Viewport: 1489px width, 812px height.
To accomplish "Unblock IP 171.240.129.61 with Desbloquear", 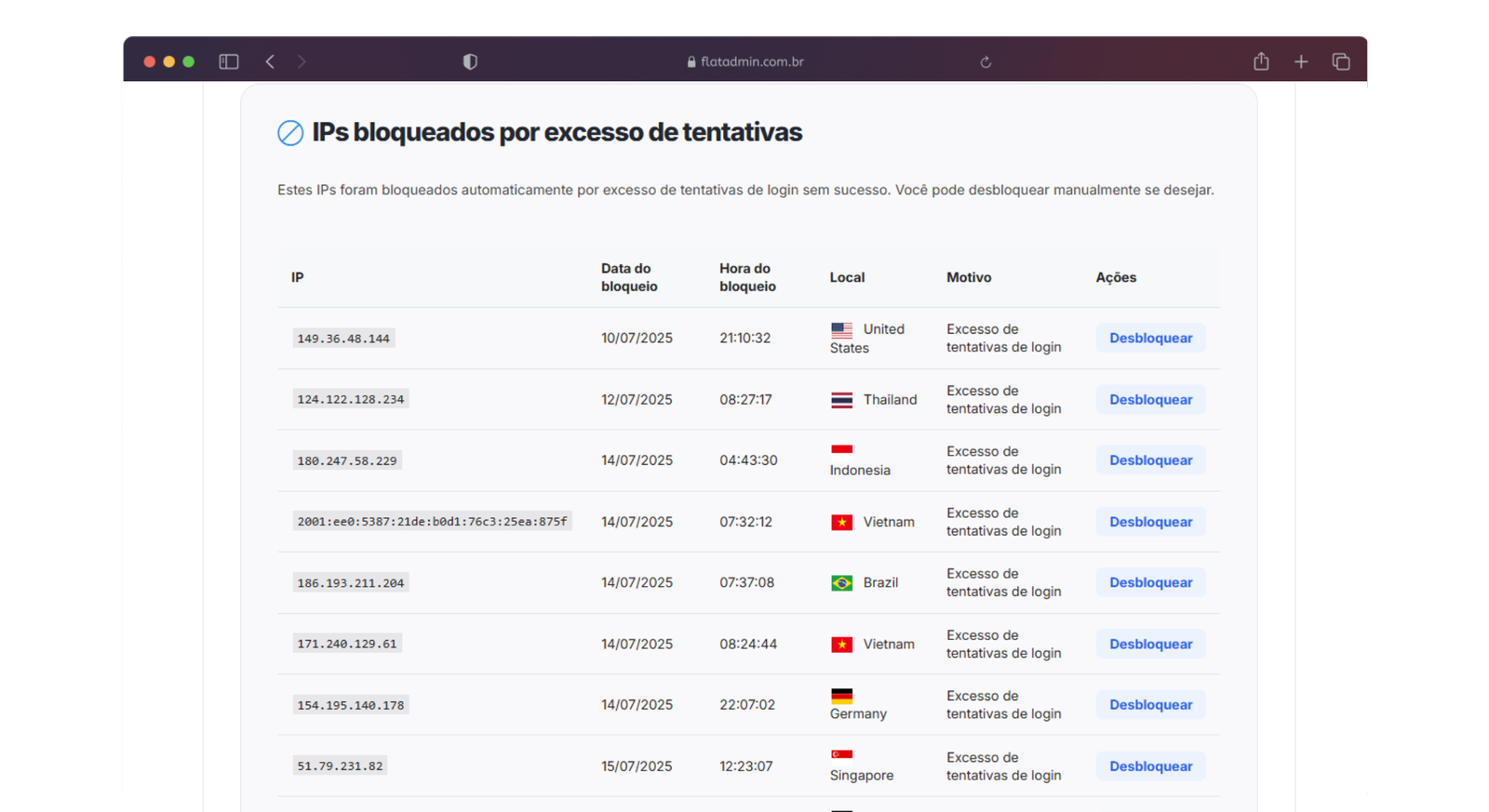I will (1150, 644).
